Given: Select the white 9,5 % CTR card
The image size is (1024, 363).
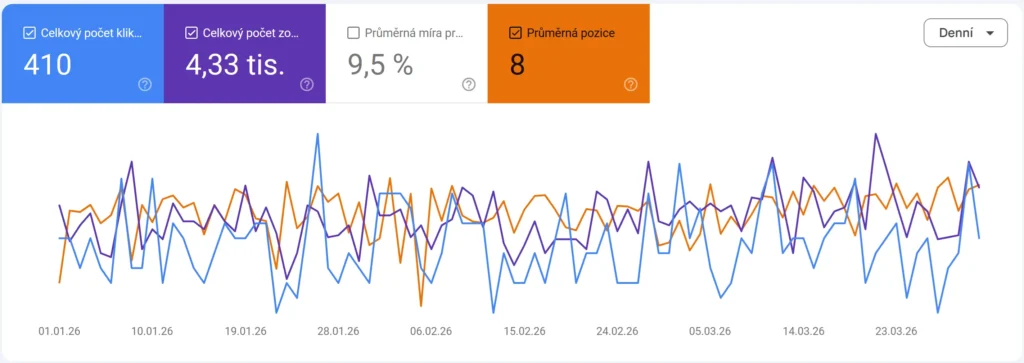Looking at the screenshot, I should pos(406,54).
